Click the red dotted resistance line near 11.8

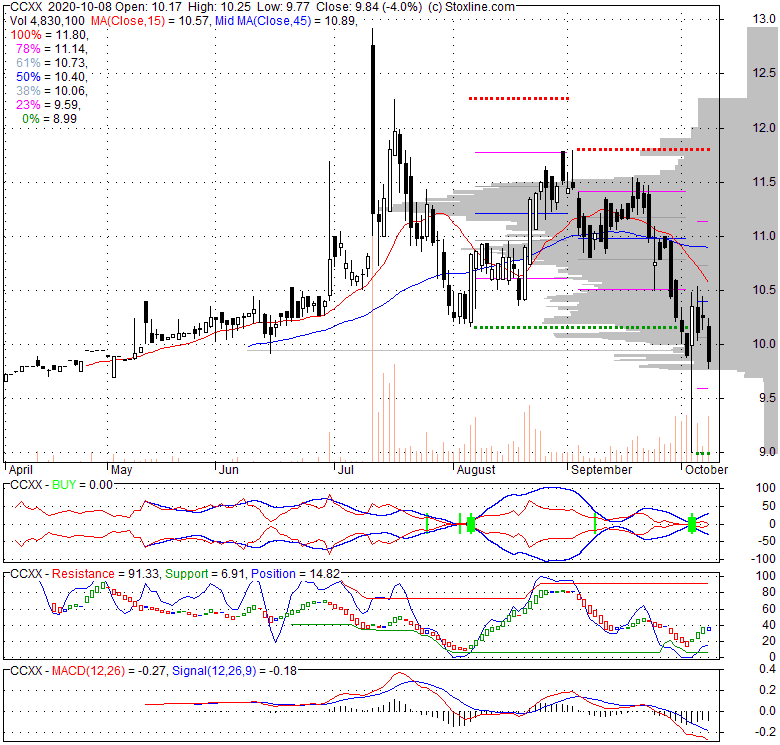click(x=643, y=149)
